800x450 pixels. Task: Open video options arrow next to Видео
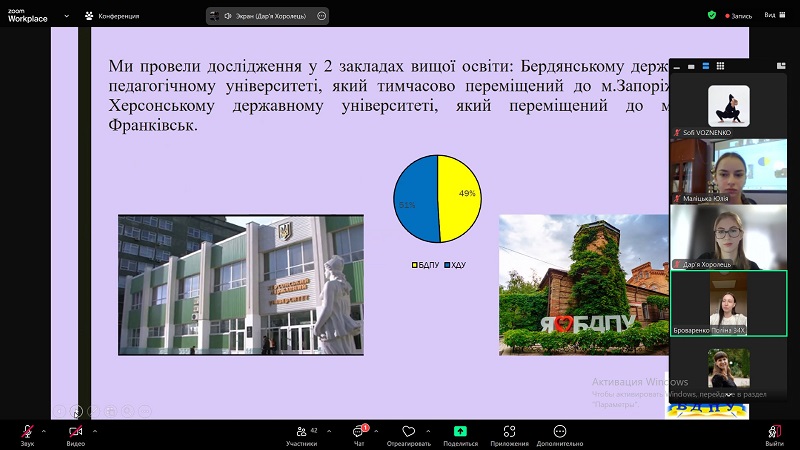95,432
